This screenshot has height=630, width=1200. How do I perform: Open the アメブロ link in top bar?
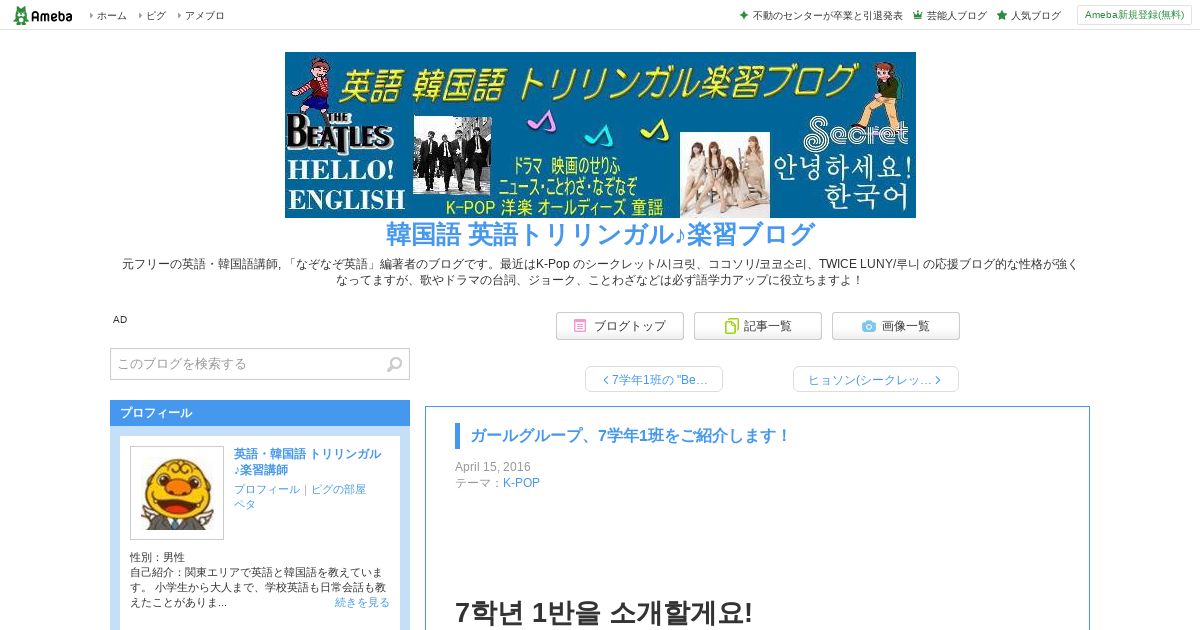(204, 16)
